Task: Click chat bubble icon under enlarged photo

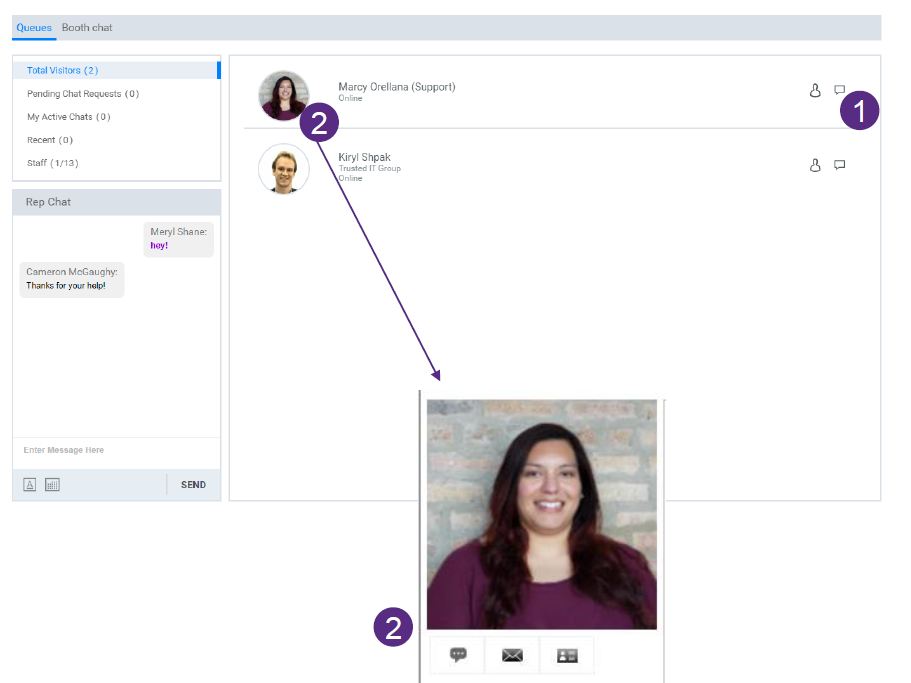Action: pyautogui.click(x=458, y=655)
